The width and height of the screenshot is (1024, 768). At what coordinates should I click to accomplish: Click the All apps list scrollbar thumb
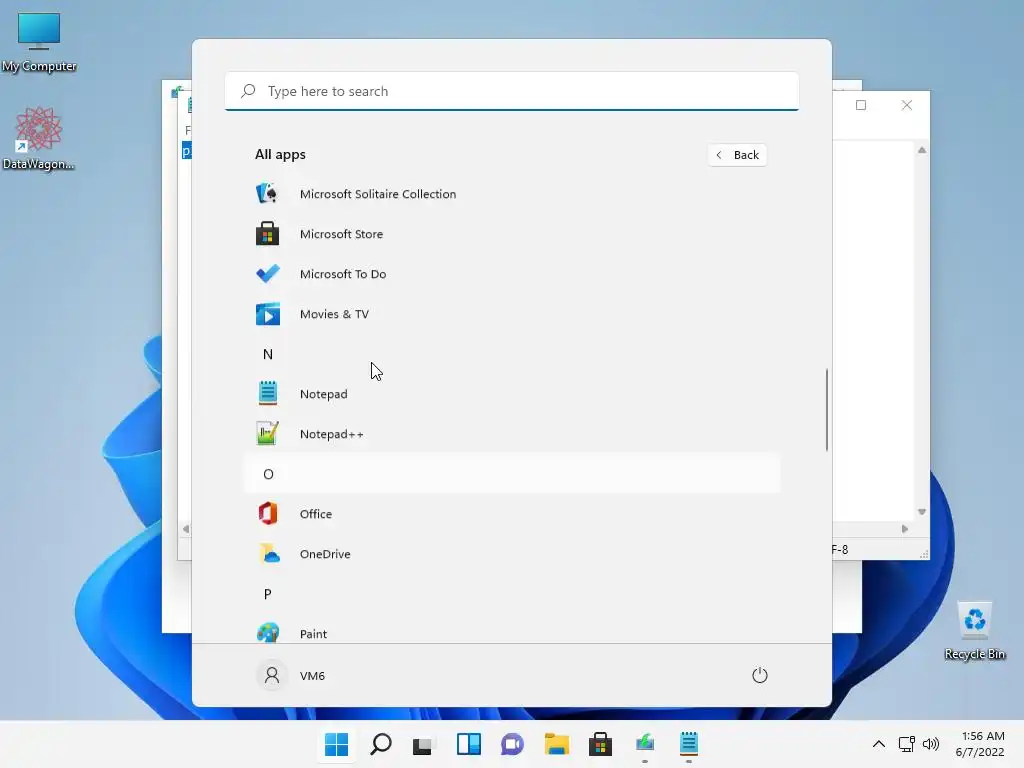(827, 409)
